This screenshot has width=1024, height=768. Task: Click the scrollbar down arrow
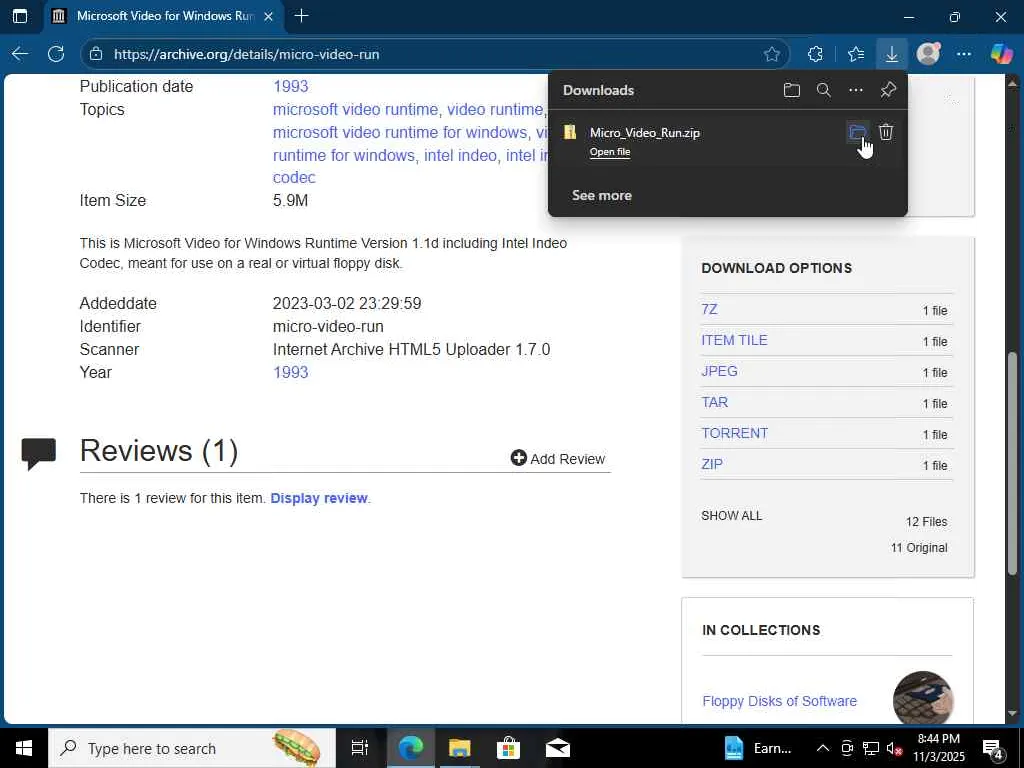pyautogui.click(x=1012, y=714)
